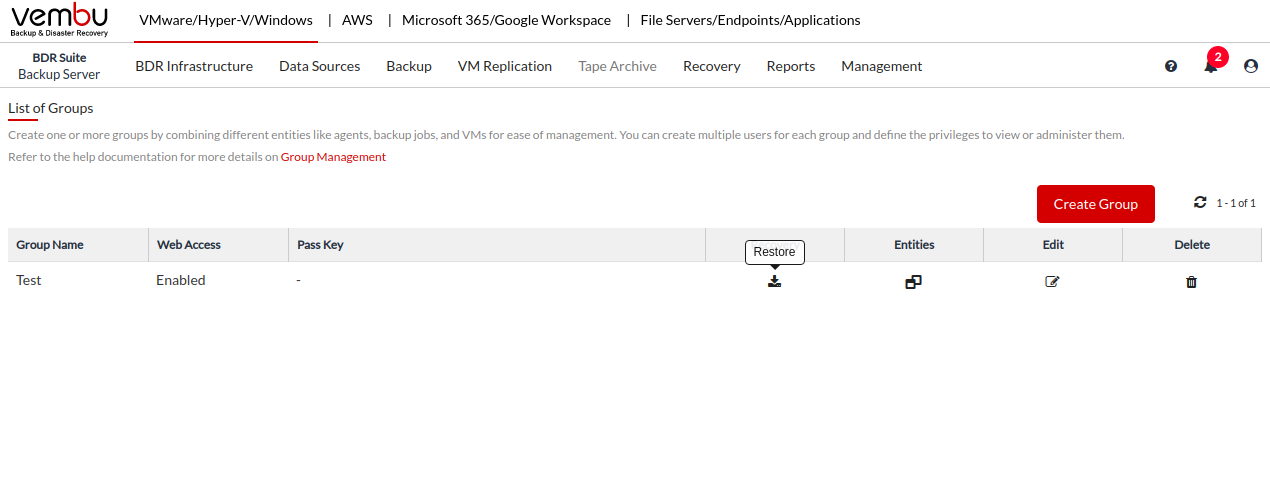Switch to the AWS tab
The image size is (1270, 482).
pyautogui.click(x=357, y=20)
